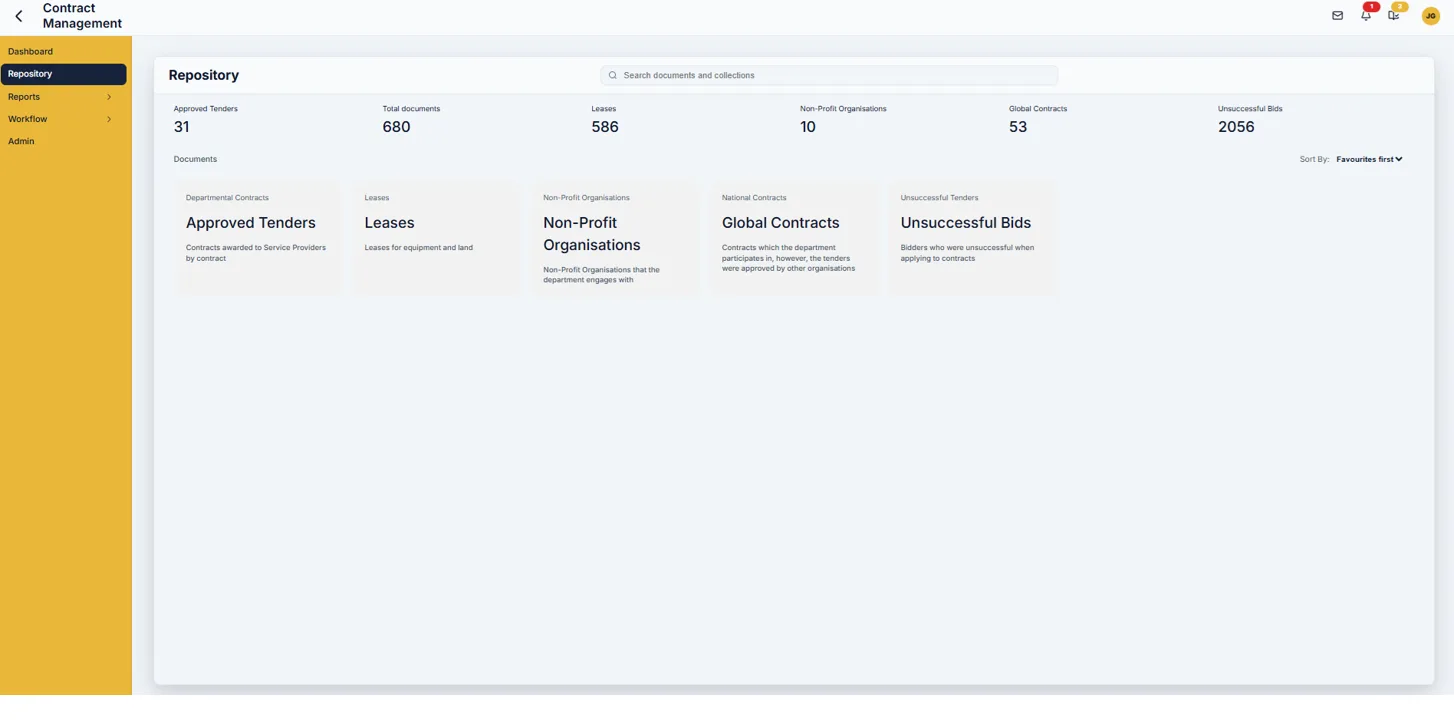This screenshot has width=1454, height=720.
Task: Open the Non-Profit Organisations collection card
Action: 616,238
